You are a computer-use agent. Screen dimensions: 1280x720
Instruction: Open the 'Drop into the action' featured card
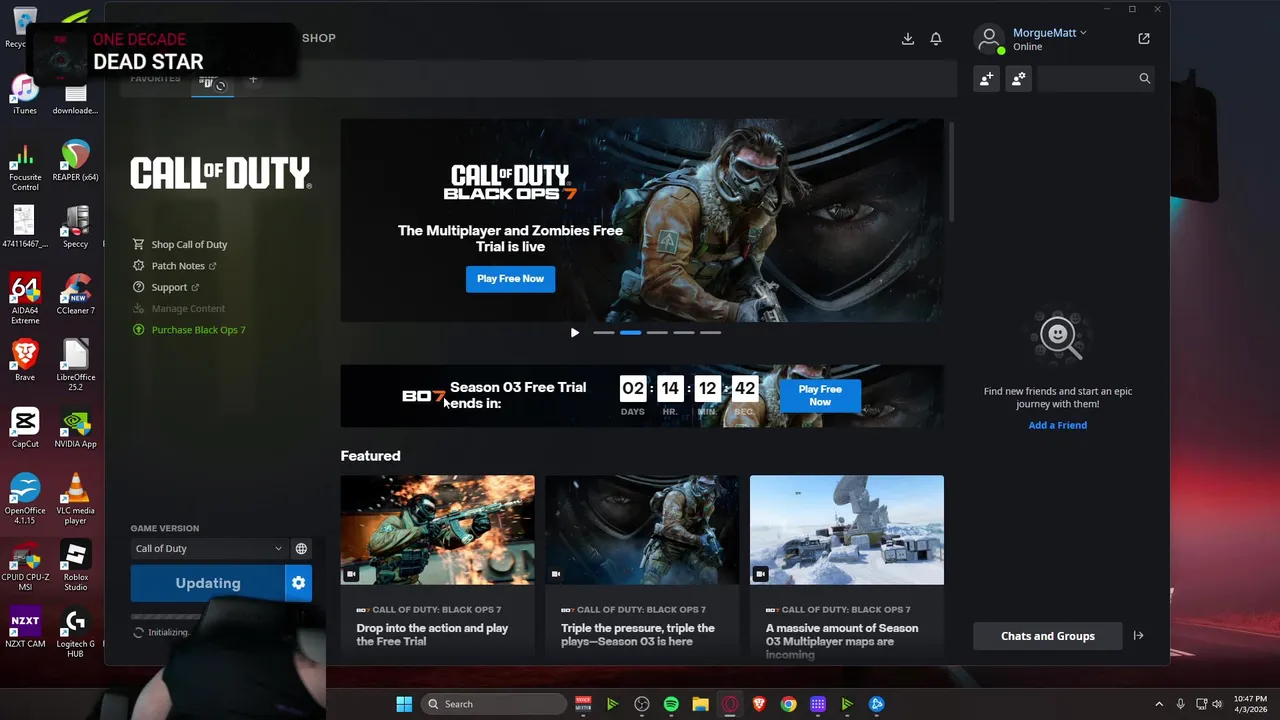click(x=437, y=568)
